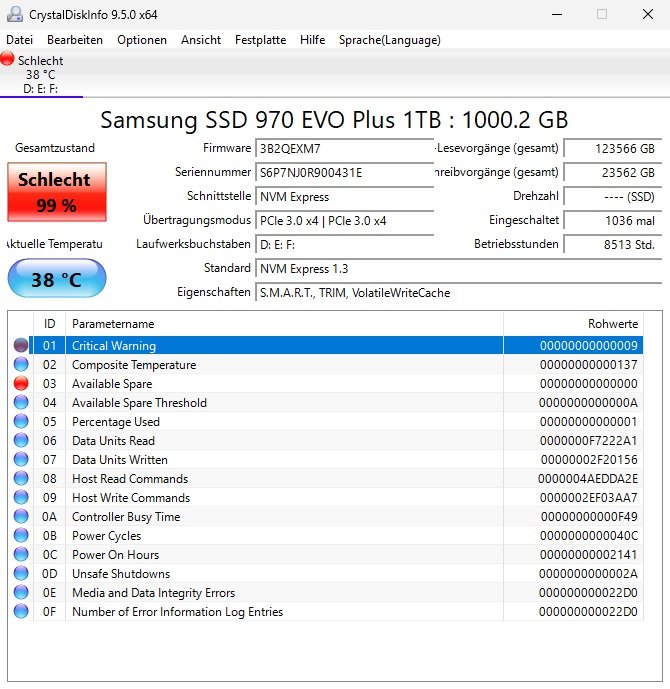Click the Seriennummer field S6P7NJ0R900431E
The image size is (670, 689).
tap(344, 172)
